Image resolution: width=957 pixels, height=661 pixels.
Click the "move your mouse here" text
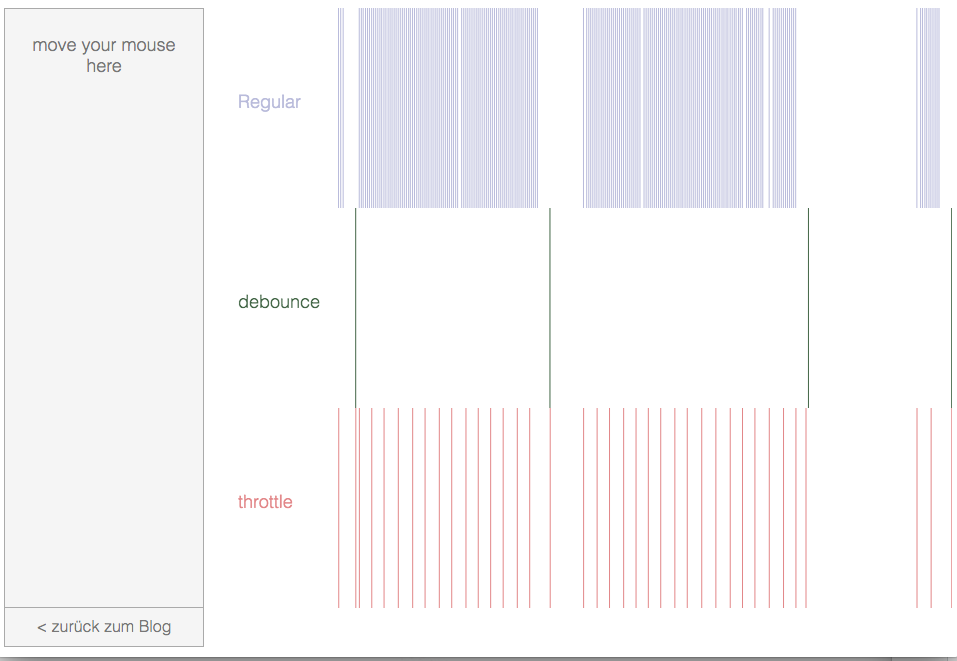pos(104,56)
